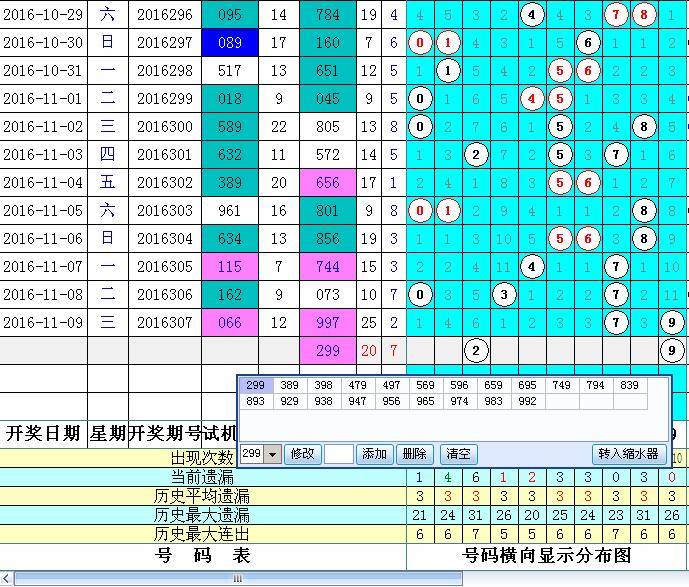Viewport: 689px width, 587px height.
Task: Select number 398 in the popup list
Action: [x=324, y=385]
